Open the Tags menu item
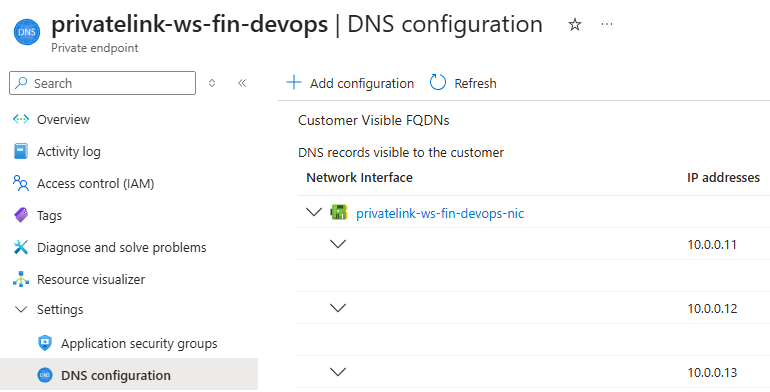Viewport: 770px width, 392px height. tap(49, 216)
